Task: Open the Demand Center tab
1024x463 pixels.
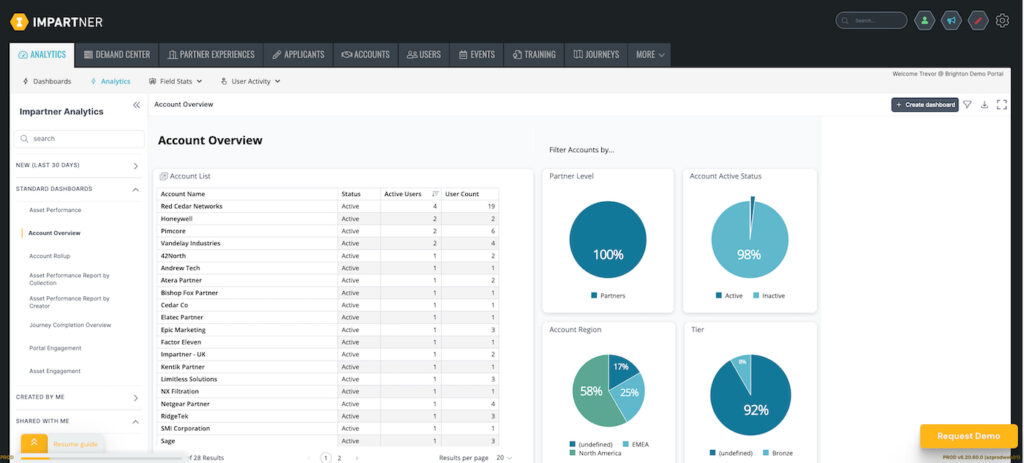Action: coord(117,55)
